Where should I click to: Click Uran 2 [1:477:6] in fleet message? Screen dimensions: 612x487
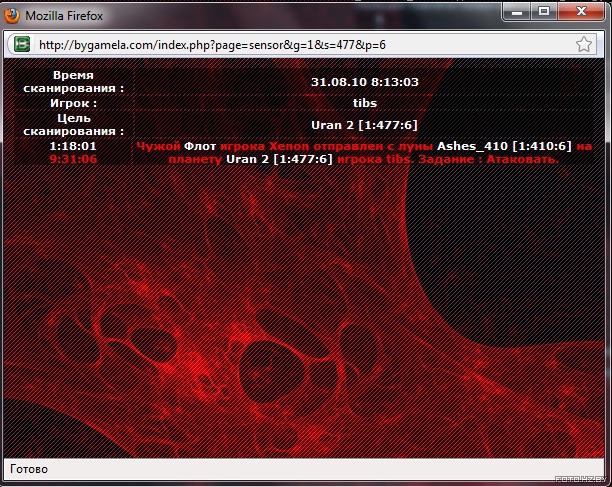click(279, 159)
